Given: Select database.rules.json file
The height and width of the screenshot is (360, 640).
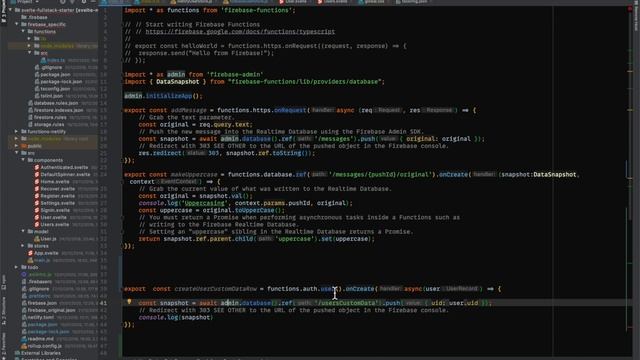Looking at the screenshot, I should pos(56,103).
